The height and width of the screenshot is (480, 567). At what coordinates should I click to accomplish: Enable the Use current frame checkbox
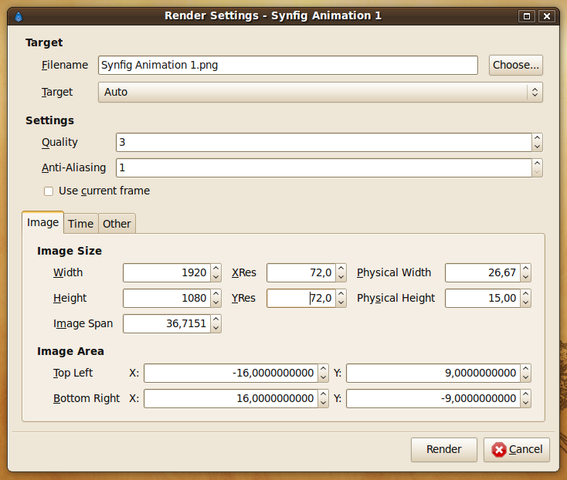48,191
